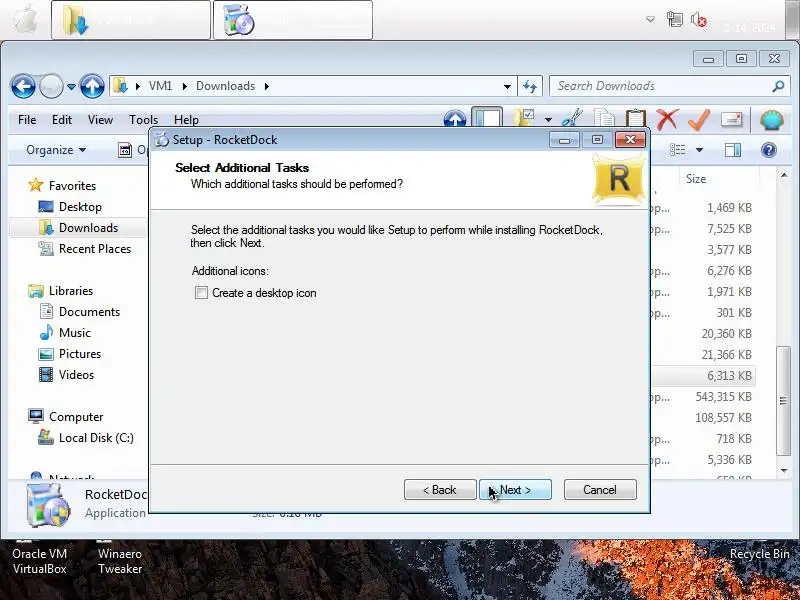Cancel the RocketDock Setup
Viewport: 800px width, 600px height.
pos(600,490)
